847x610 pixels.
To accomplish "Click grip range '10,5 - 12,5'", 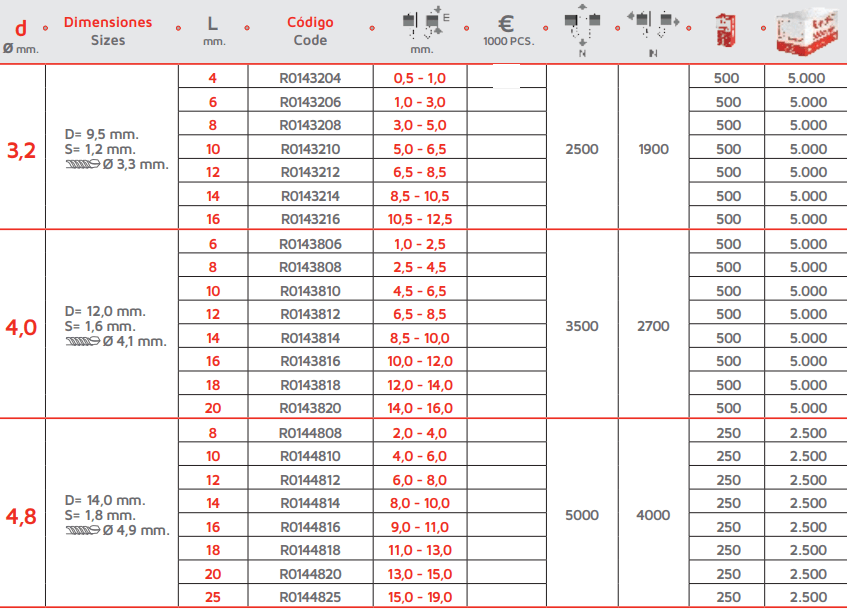I will click(420, 219).
